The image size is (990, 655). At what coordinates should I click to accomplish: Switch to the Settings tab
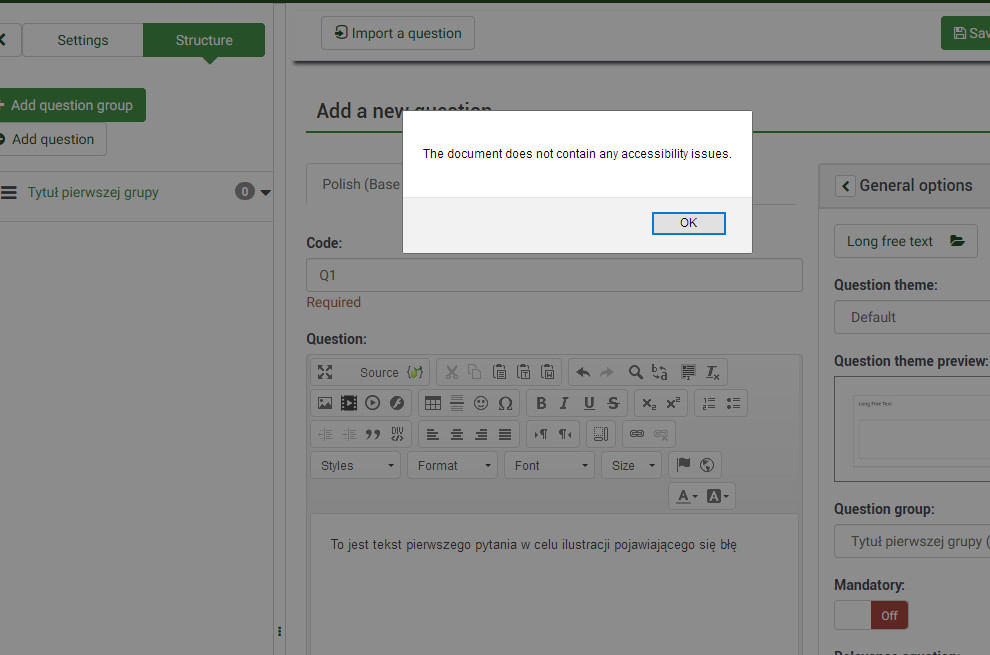click(83, 40)
